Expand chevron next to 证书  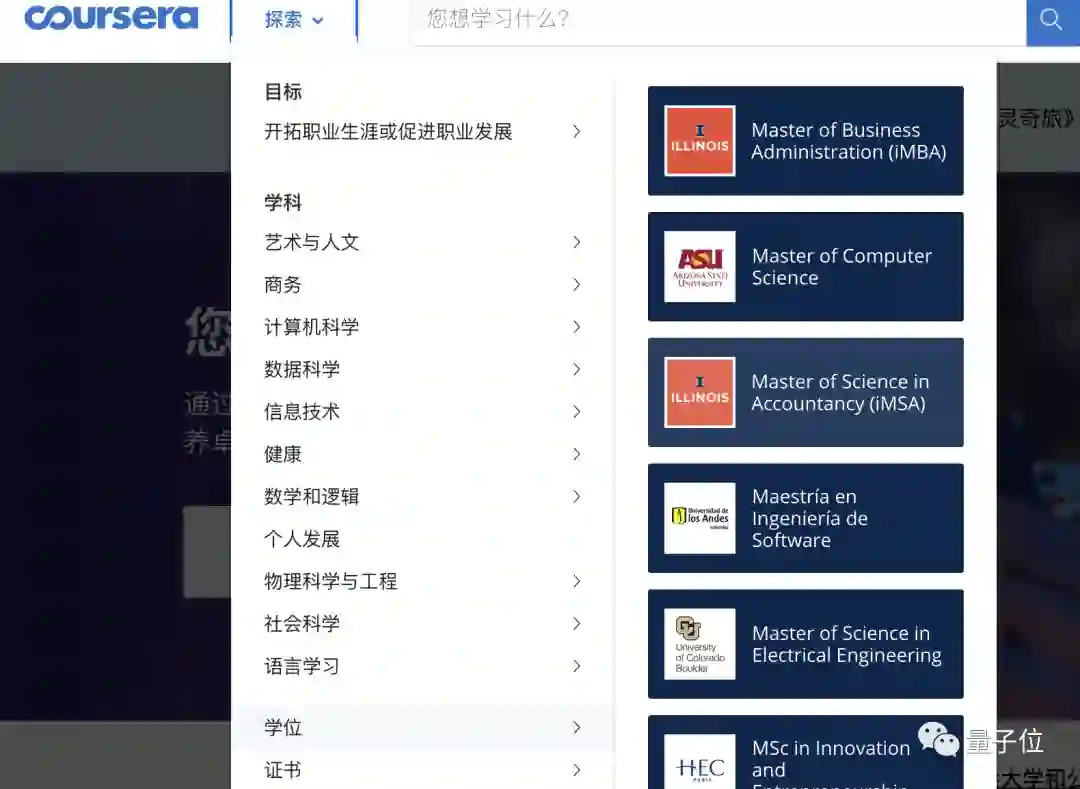pyautogui.click(x=577, y=770)
